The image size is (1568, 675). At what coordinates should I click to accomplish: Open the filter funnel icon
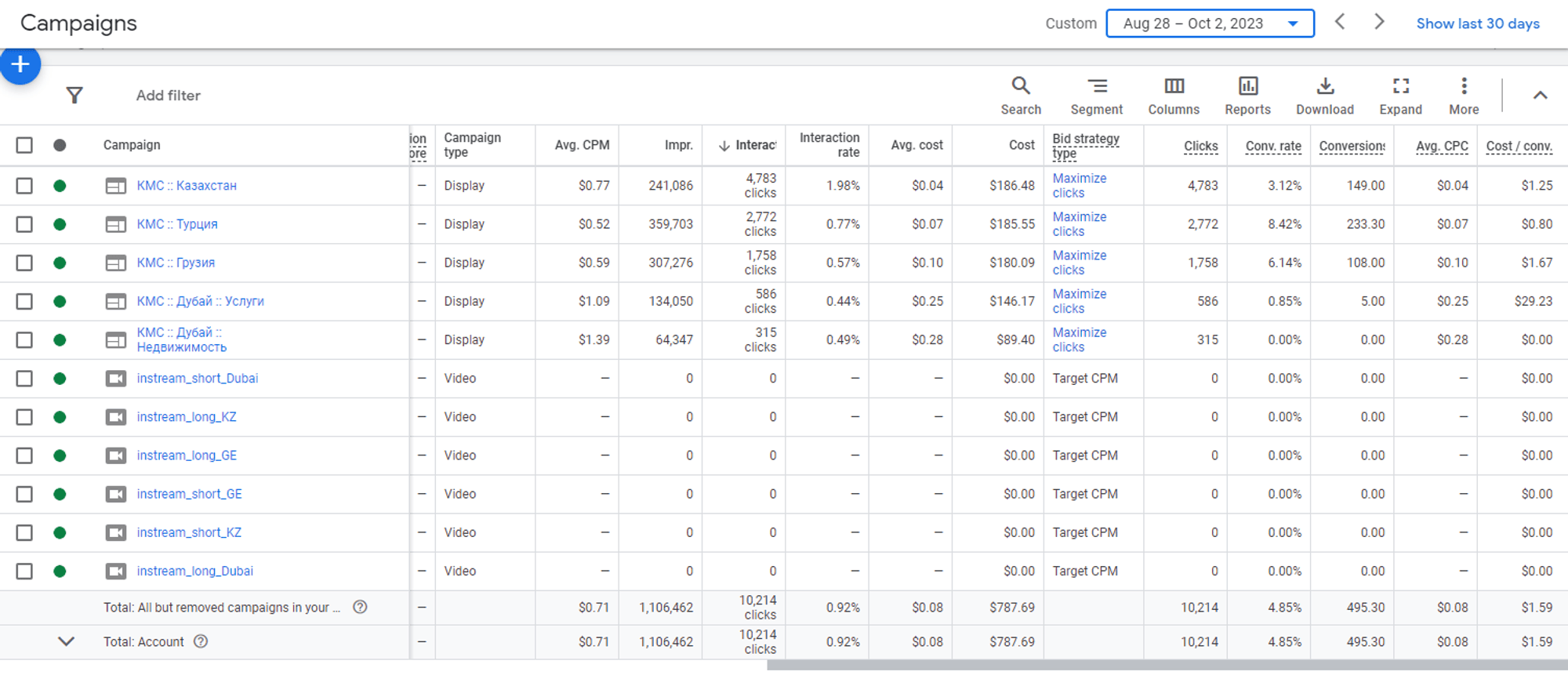coord(74,96)
